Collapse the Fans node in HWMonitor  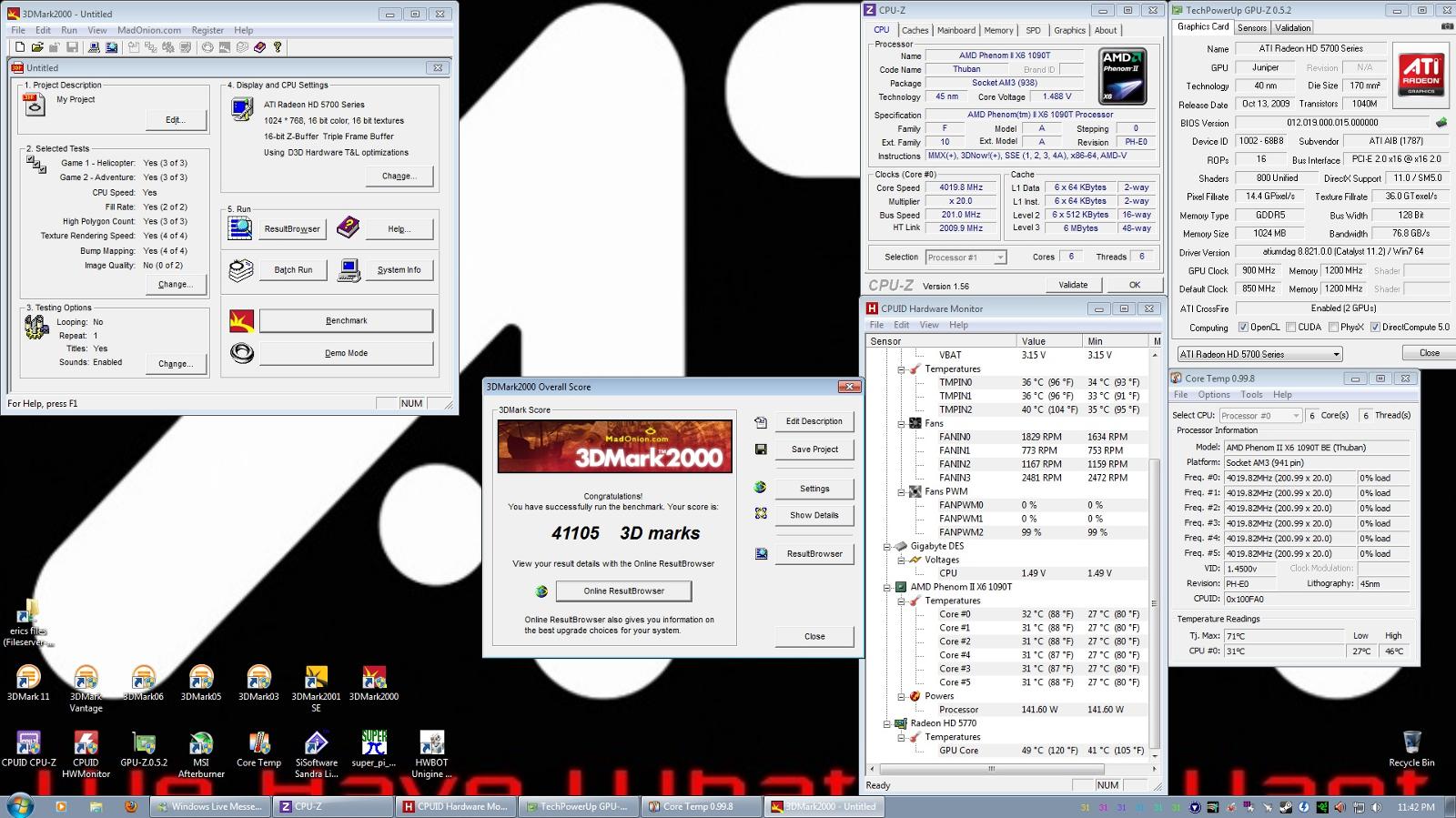coord(901,424)
